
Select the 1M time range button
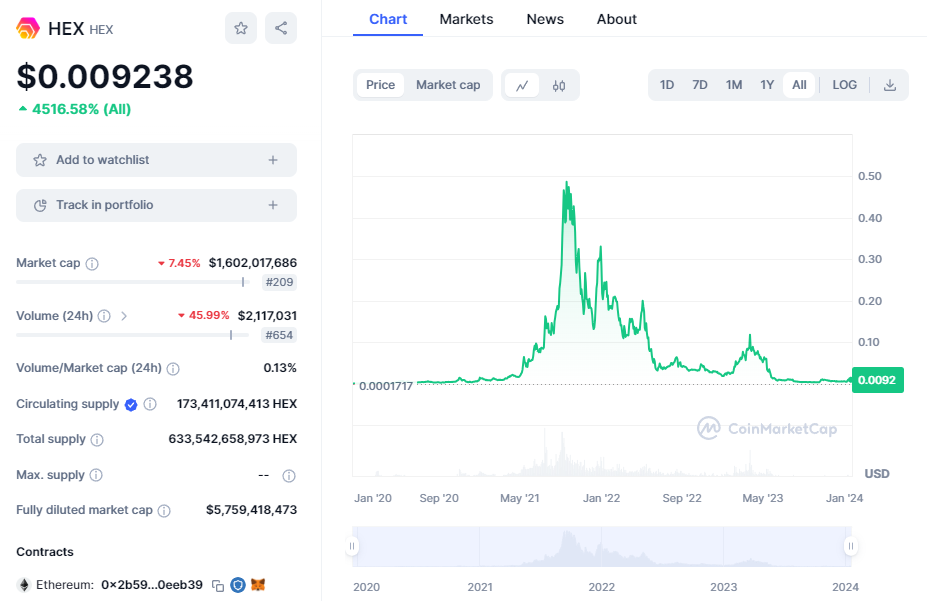734,85
